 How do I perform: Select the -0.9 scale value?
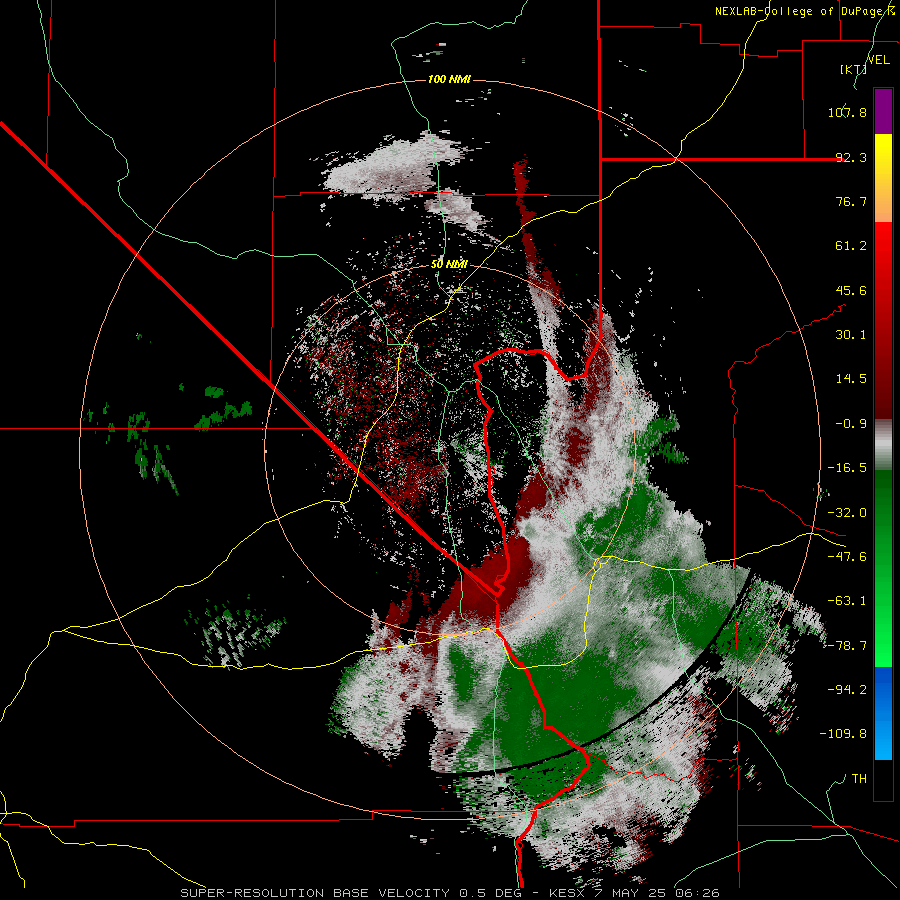[851, 424]
